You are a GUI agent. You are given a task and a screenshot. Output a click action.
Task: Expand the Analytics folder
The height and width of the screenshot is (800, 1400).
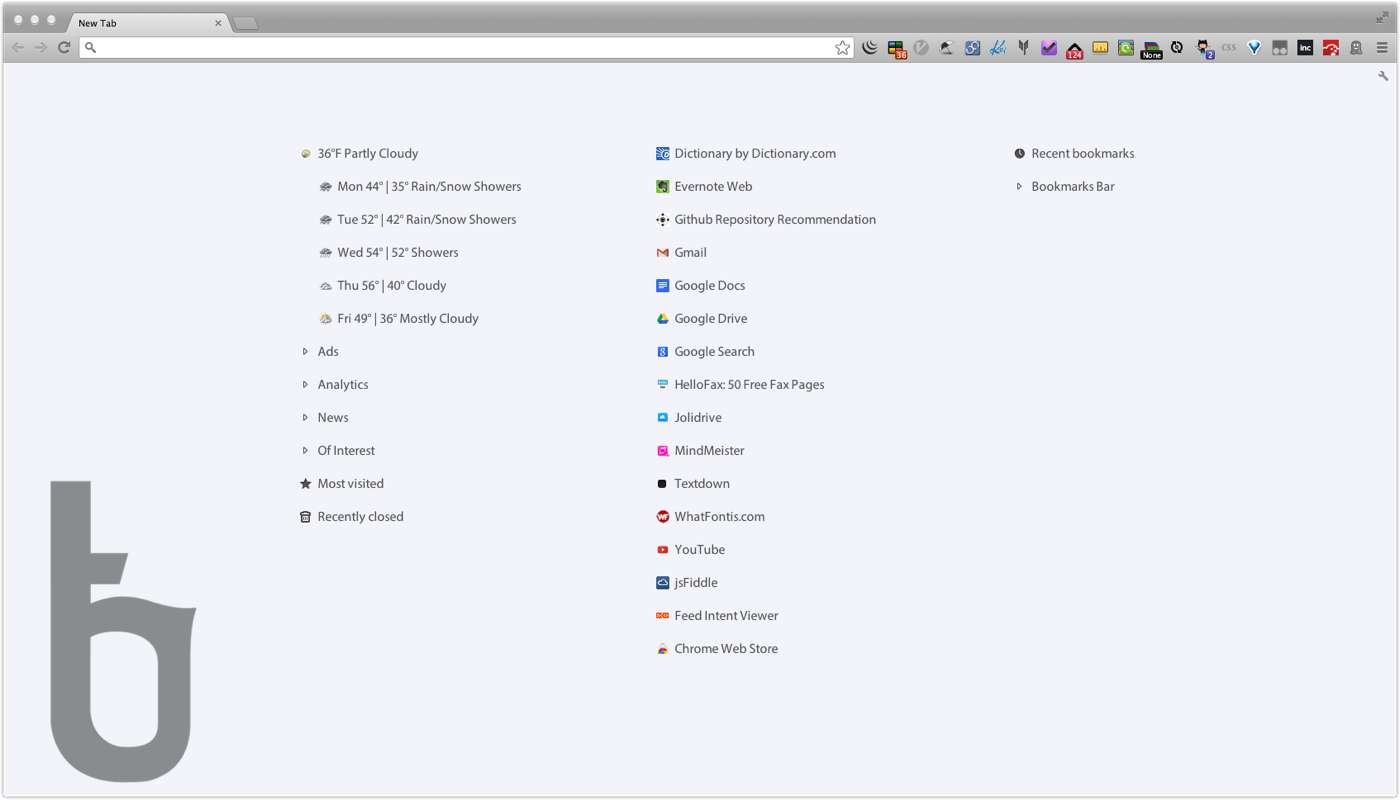point(342,384)
